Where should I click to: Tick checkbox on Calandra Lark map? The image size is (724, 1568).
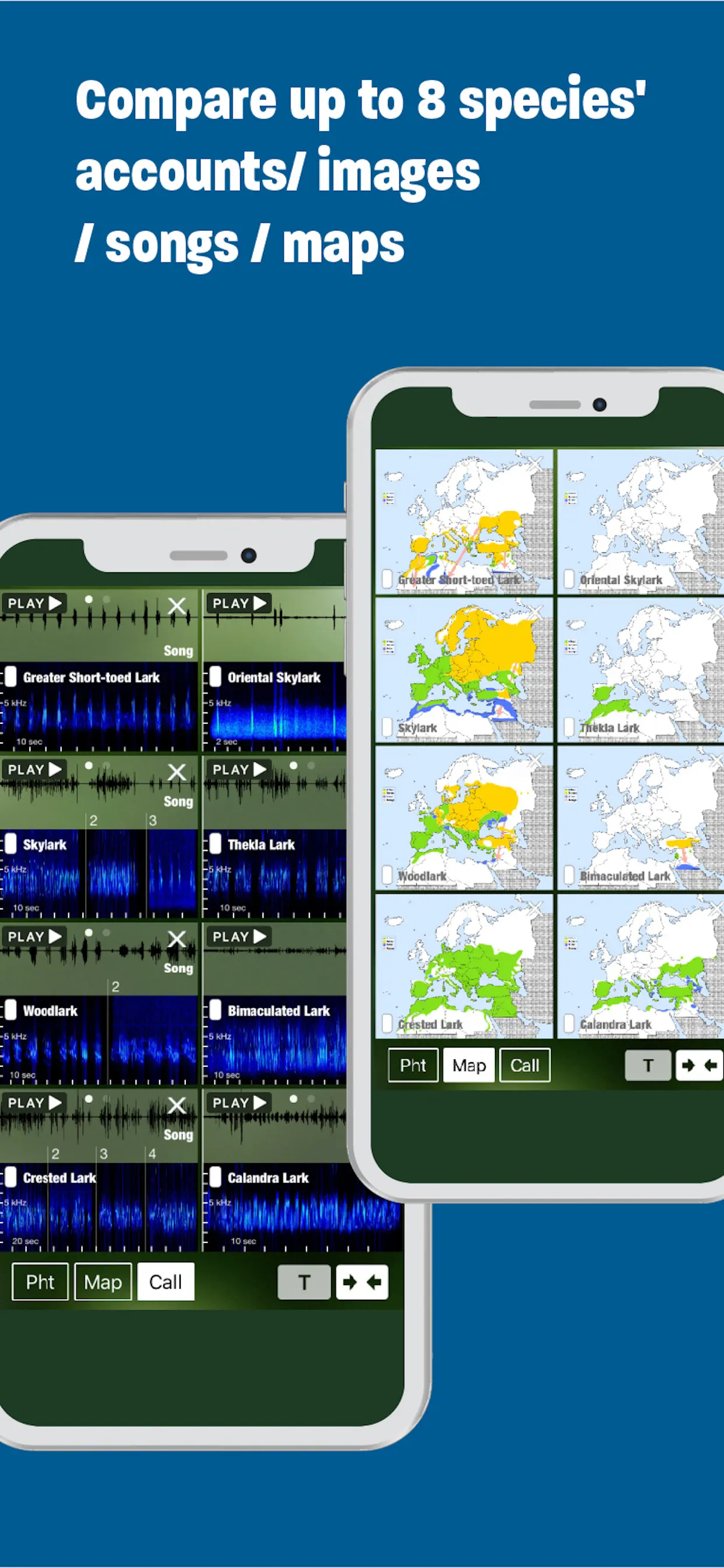569,1023
